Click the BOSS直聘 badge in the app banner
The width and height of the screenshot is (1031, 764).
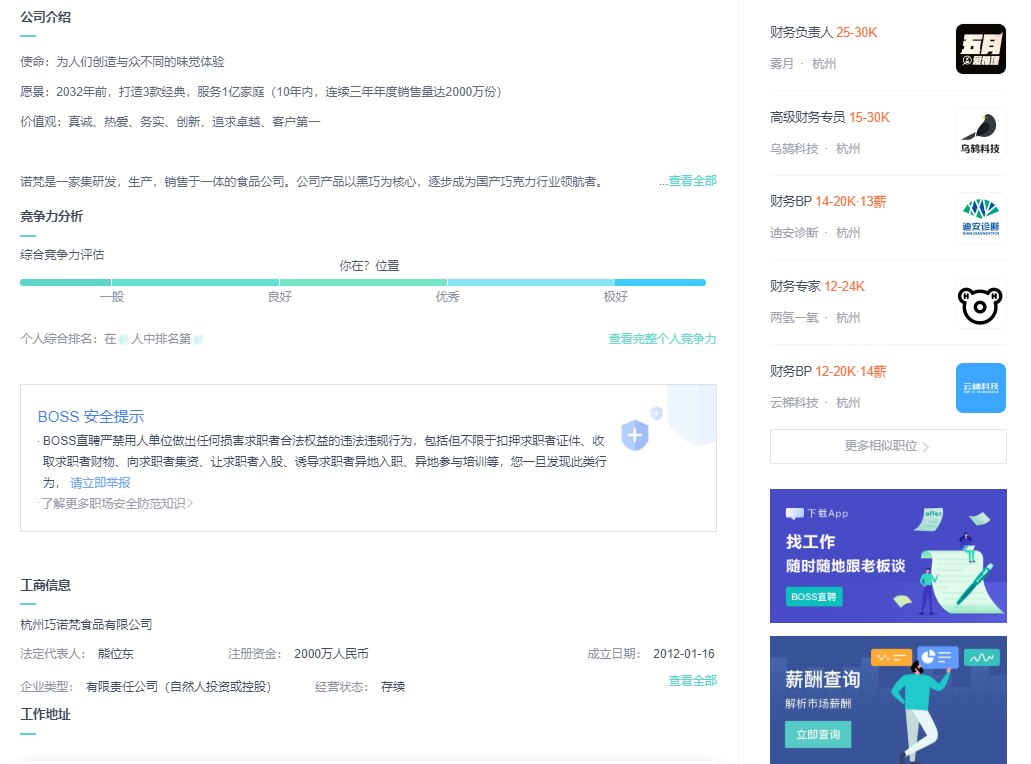point(815,595)
